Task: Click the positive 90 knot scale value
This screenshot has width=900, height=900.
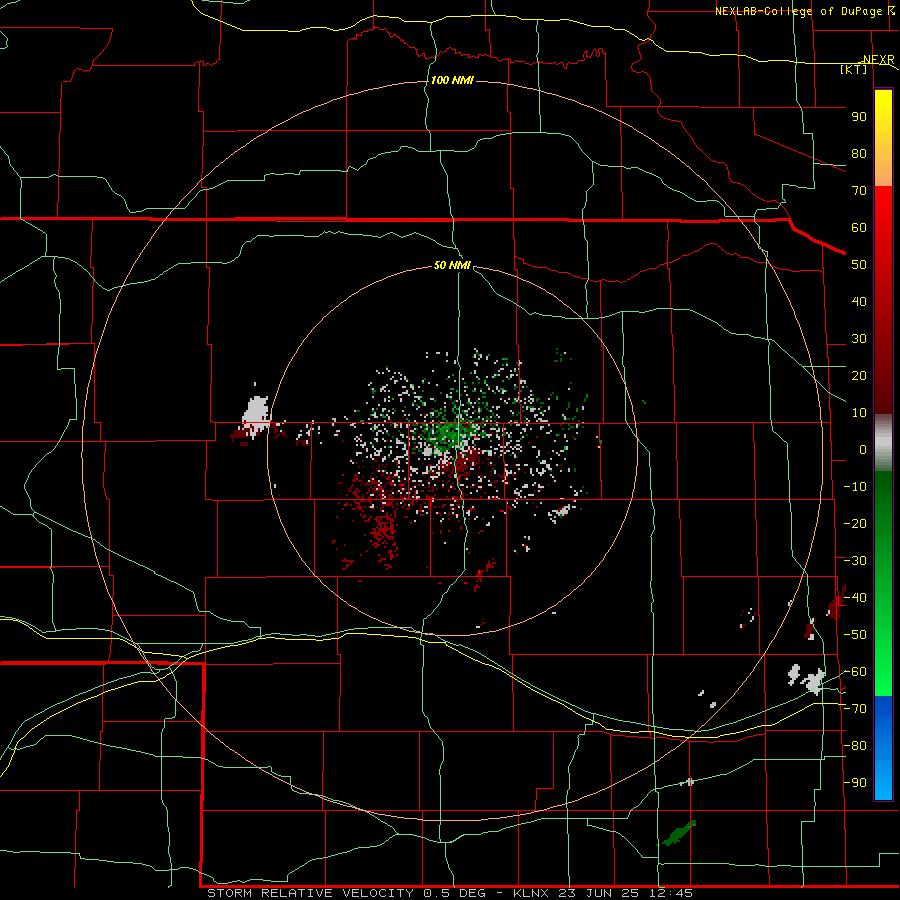Action: [859, 117]
